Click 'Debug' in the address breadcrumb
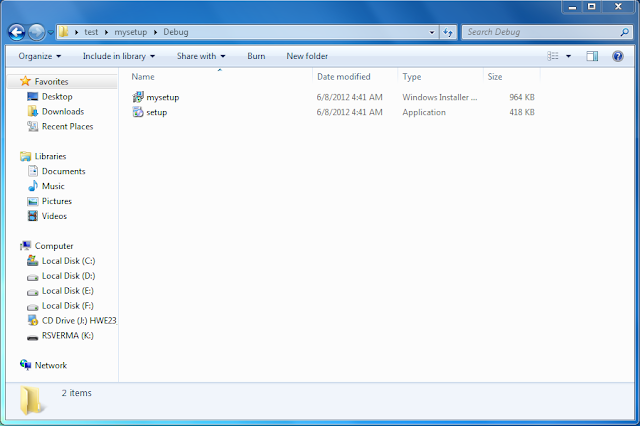Viewport: 640px width, 426px height. tap(176, 32)
